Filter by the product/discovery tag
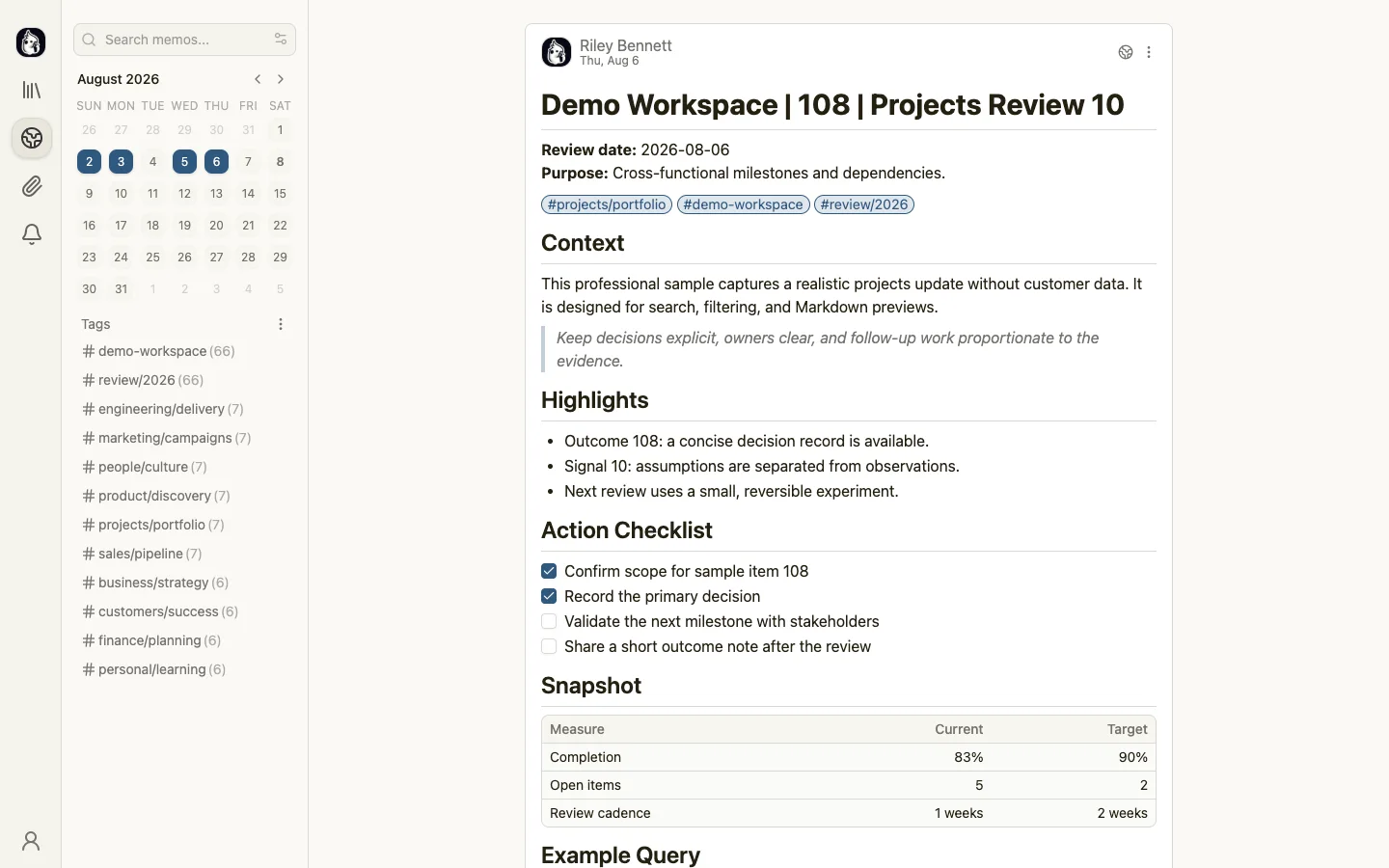The width and height of the screenshot is (1389, 868). click(156, 496)
